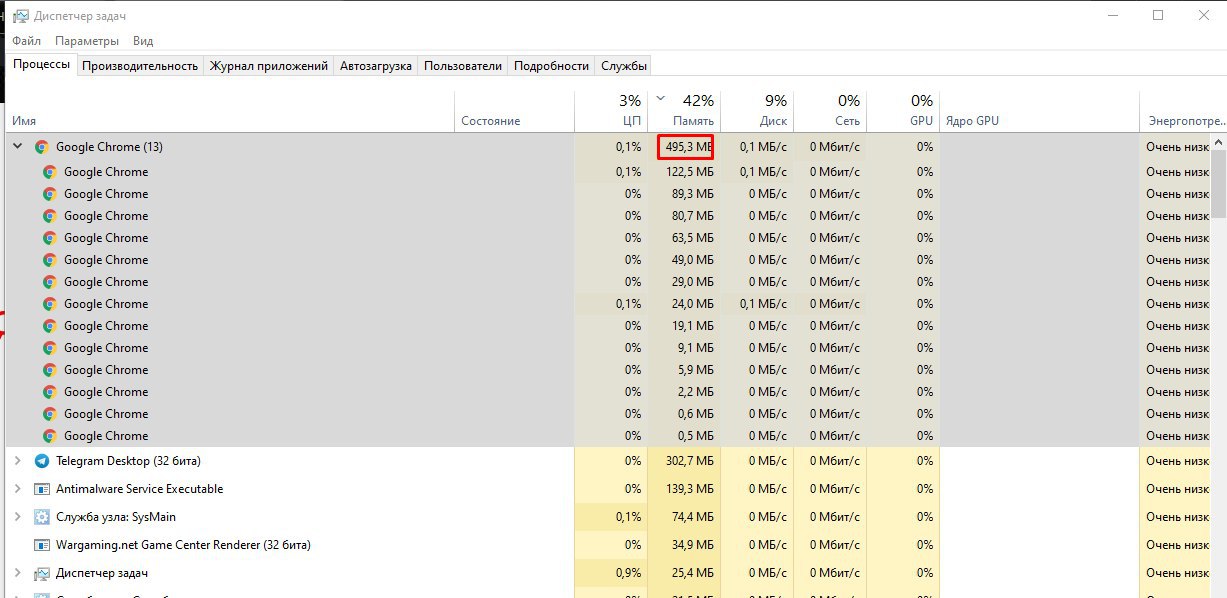Sort by the Сеть column header

pyautogui.click(x=830, y=111)
